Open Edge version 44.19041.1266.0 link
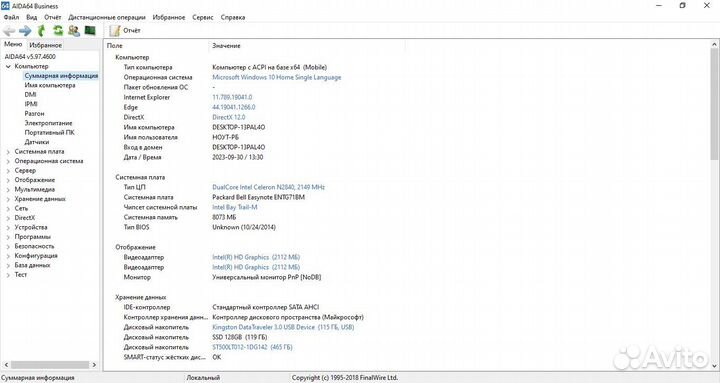This screenshot has width=720, height=383. 234,107
